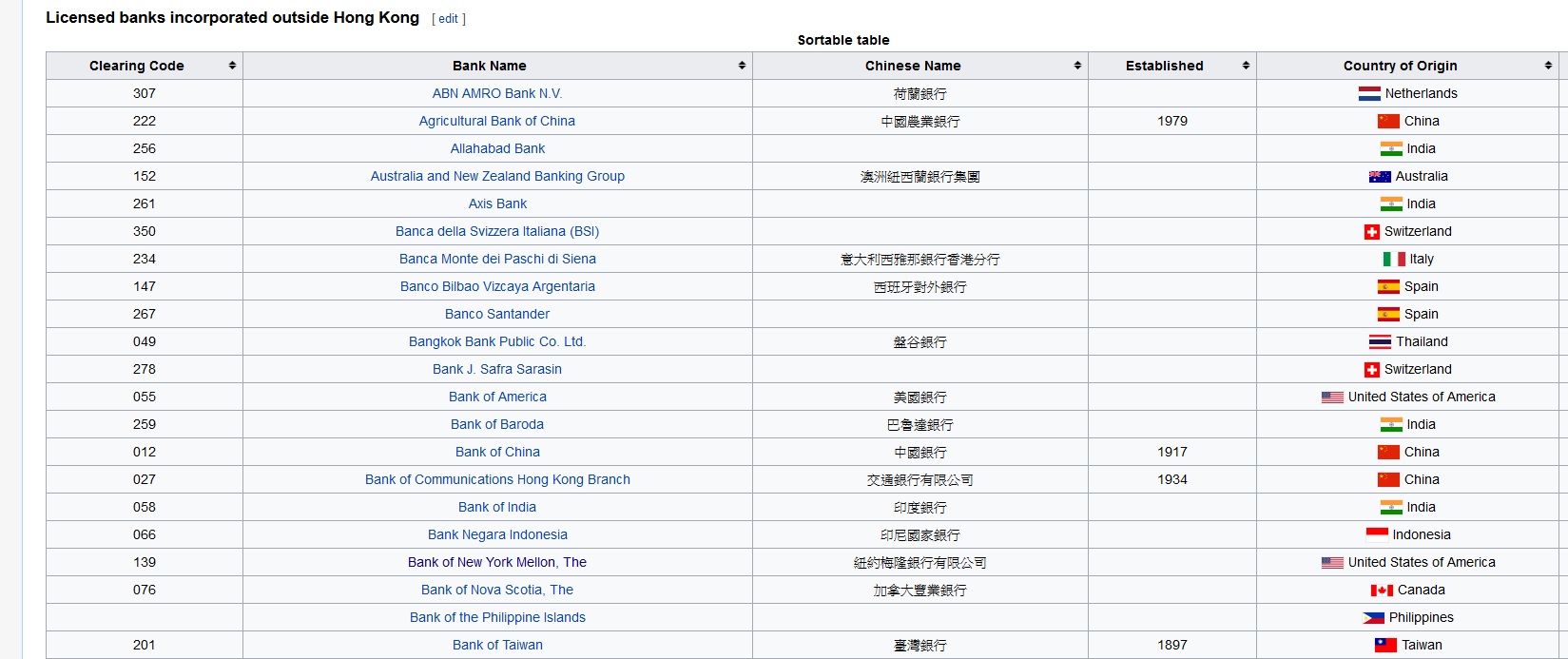Click the Canada flag icon
Viewport: 1568px width, 659px height.
click(x=1381, y=590)
